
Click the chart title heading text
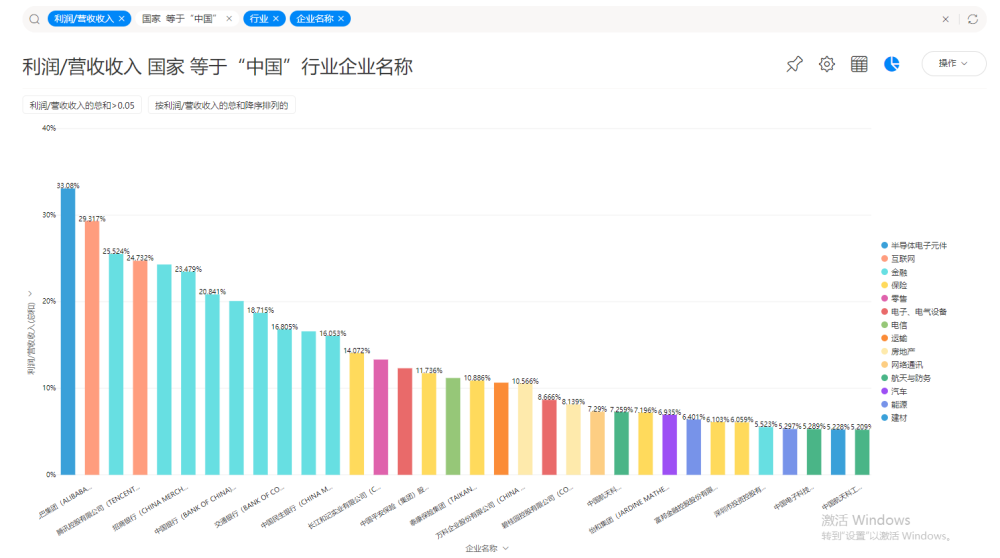coord(217,66)
